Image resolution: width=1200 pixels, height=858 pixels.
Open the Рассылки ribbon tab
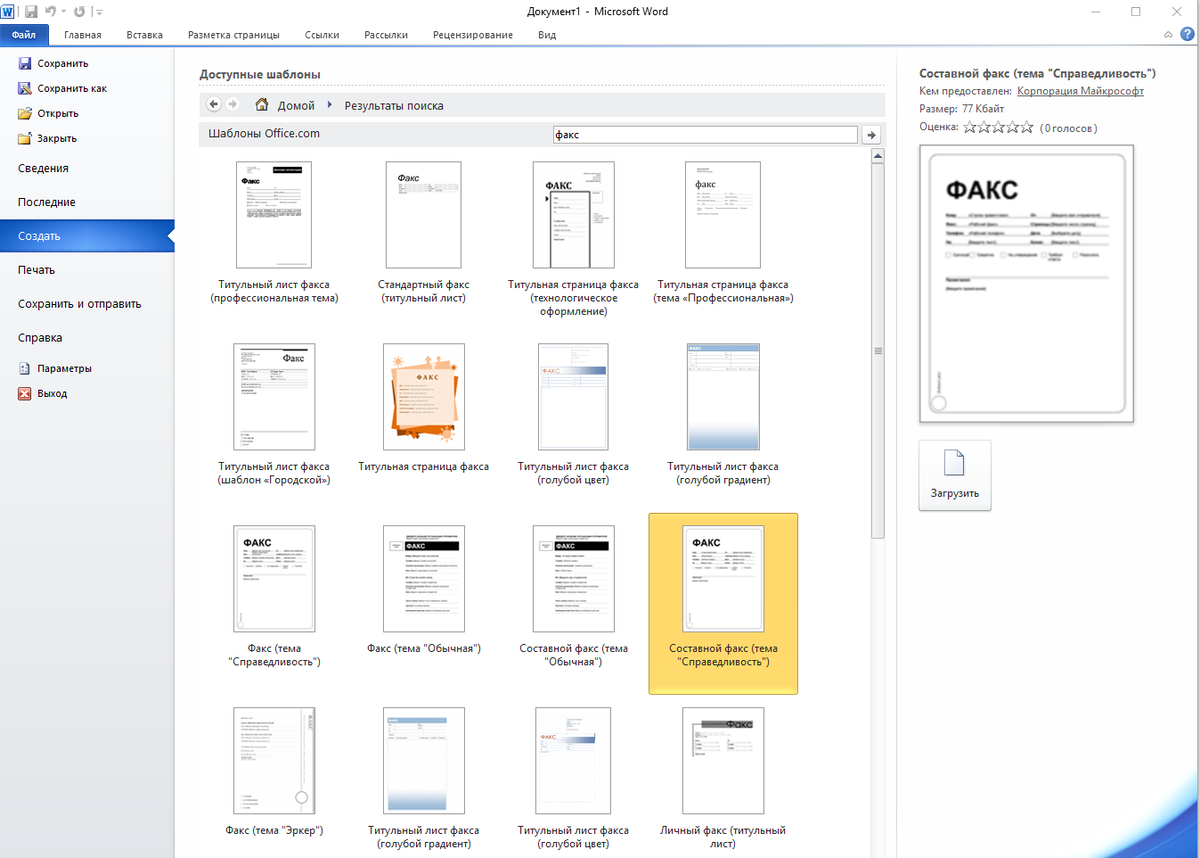pos(386,35)
